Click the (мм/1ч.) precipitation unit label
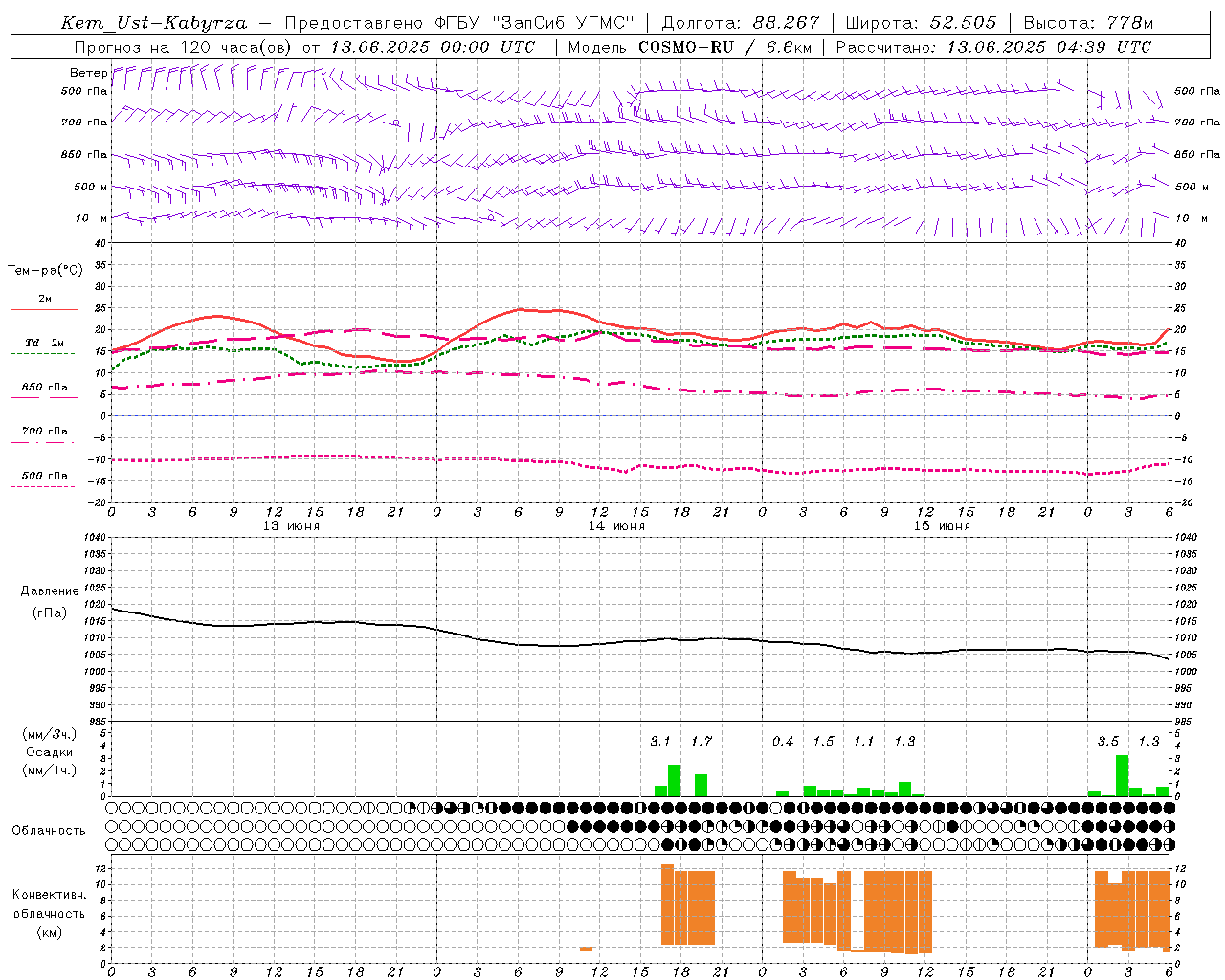 click(x=49, y=770)
